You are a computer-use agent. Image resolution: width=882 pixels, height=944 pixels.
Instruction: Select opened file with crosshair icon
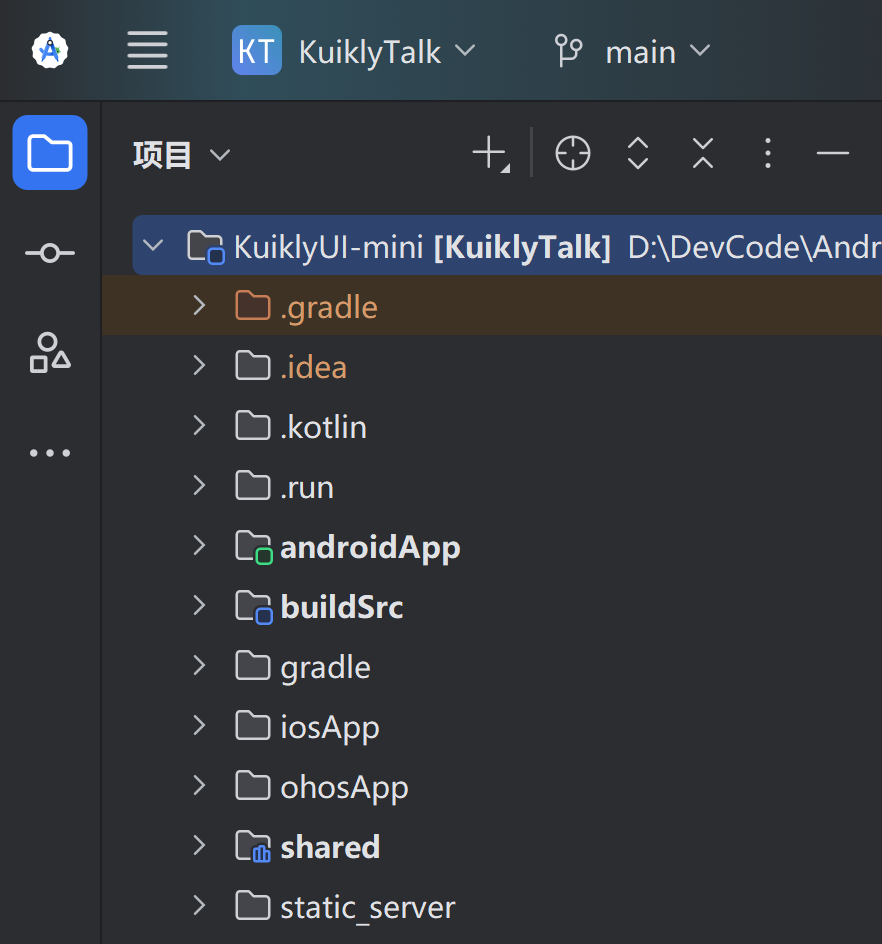tap(573, 154)
